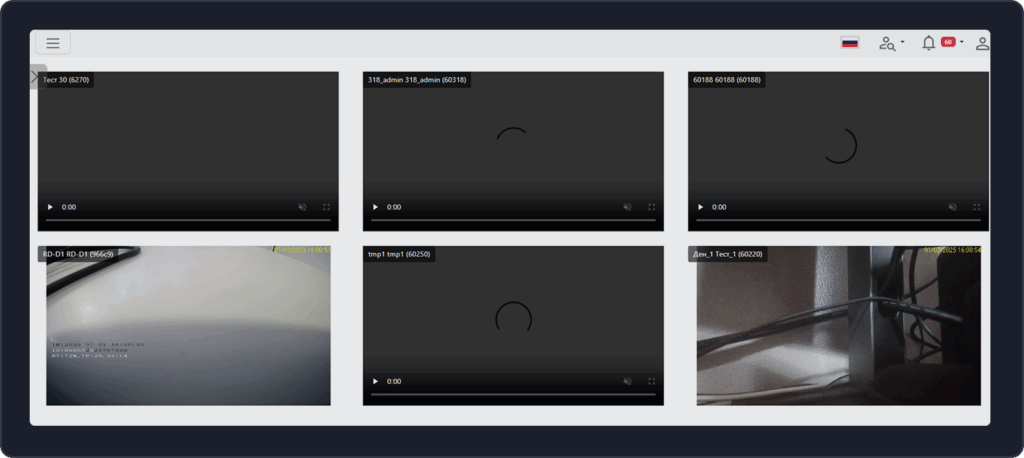Click the tmp1 video progress bar
Viewport: 1024px width, 458px height.
(x=513, y=395)
